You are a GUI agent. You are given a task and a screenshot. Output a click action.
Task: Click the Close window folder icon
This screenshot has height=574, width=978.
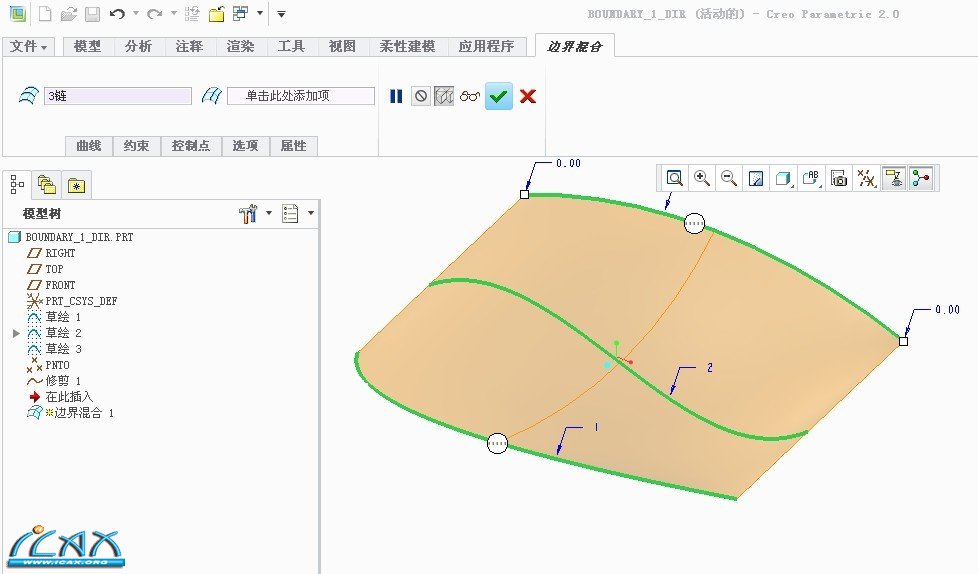216,14
